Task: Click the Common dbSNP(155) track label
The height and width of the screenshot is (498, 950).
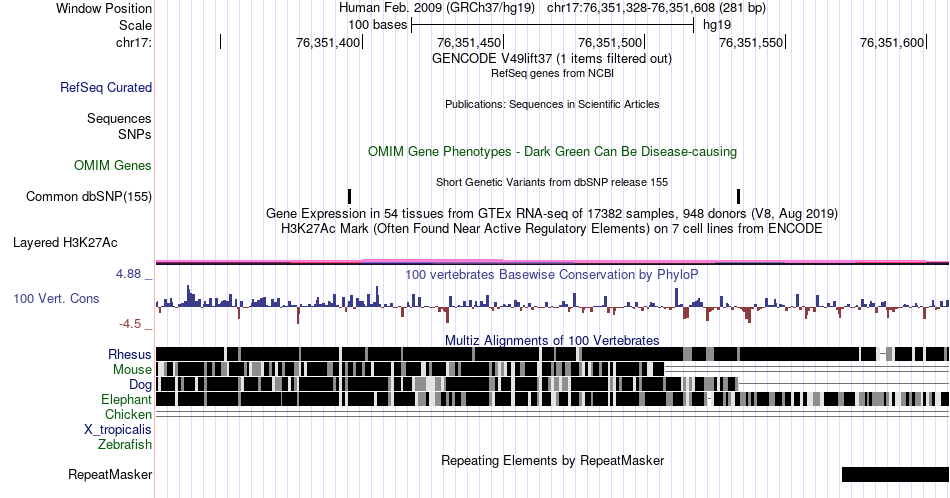Action: [x=89, y=196]
